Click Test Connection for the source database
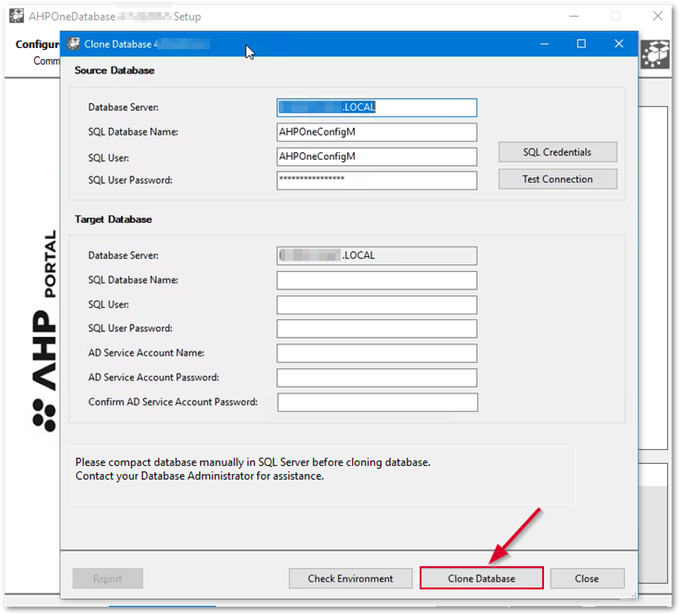680x615 pixels. click(557, 179)
